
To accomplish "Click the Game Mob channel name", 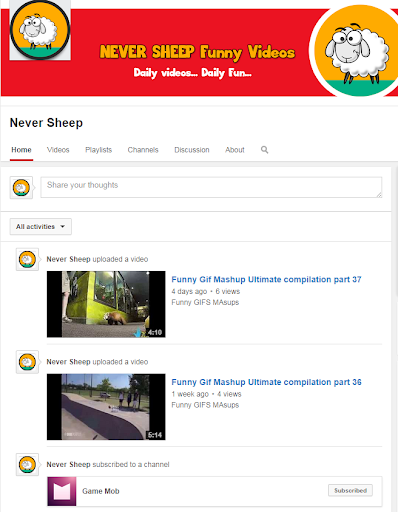I will pyautogui.click(x=101, y=491).
